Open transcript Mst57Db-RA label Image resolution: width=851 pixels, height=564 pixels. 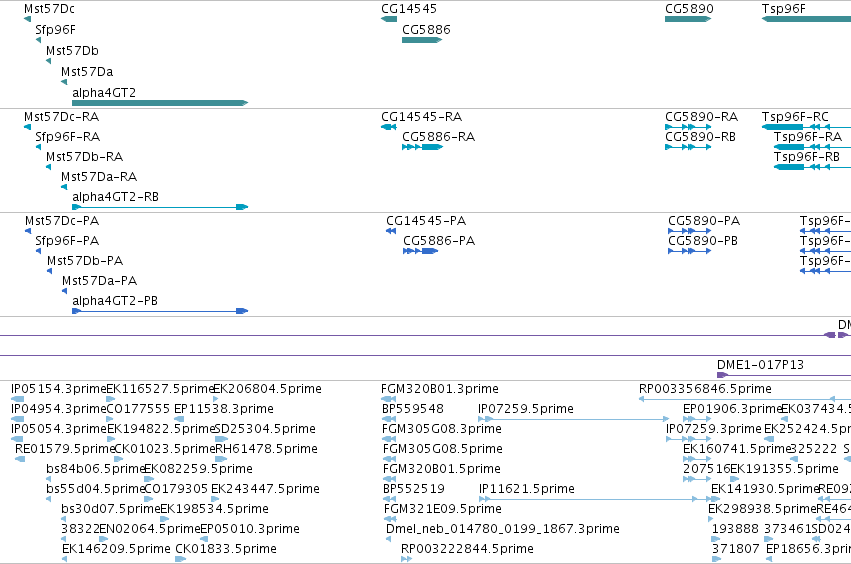click(84, 157)
